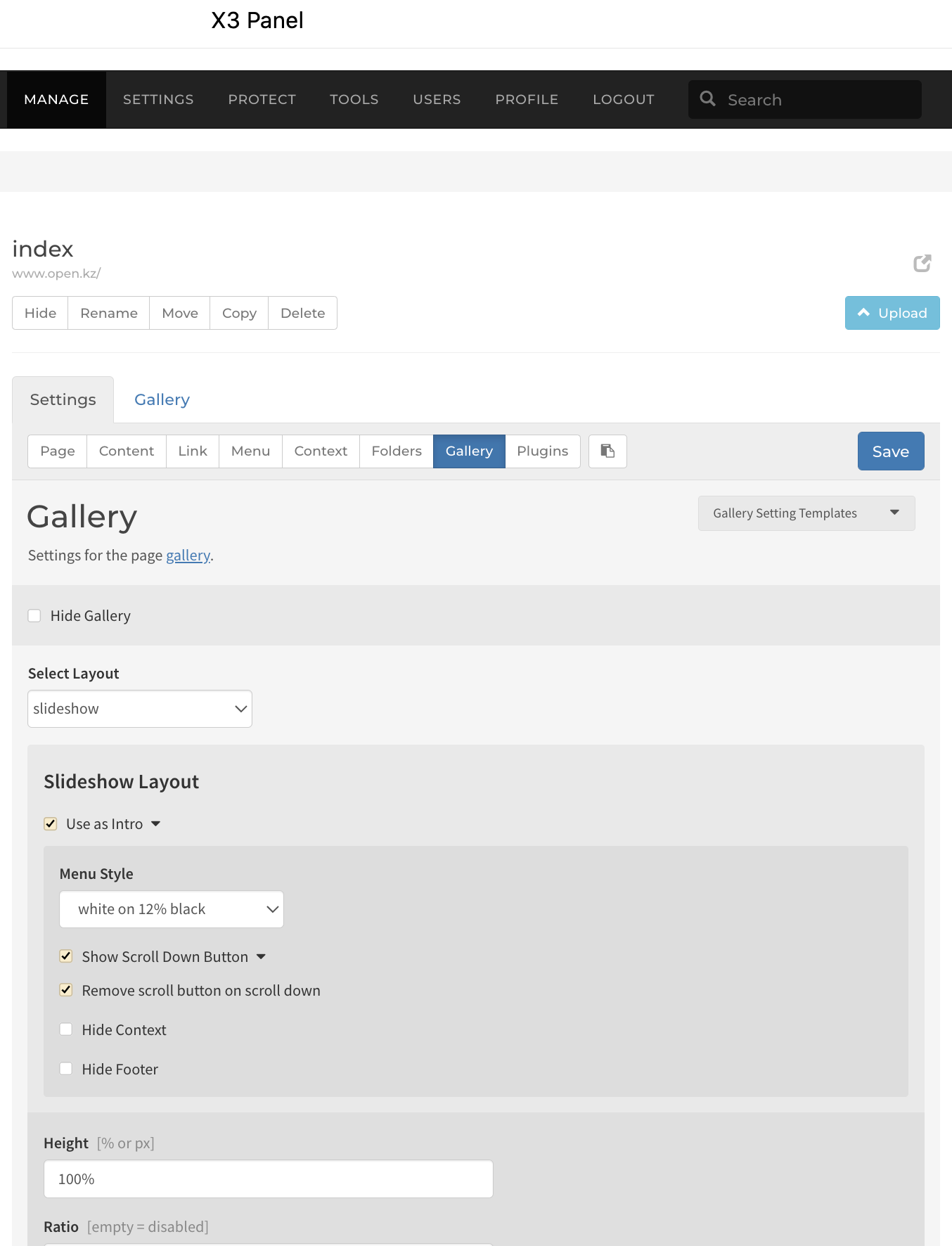Uncheck Show Scroll Down Button checkbox
This screenshot has width=952, height=1246.
[66, 956]
